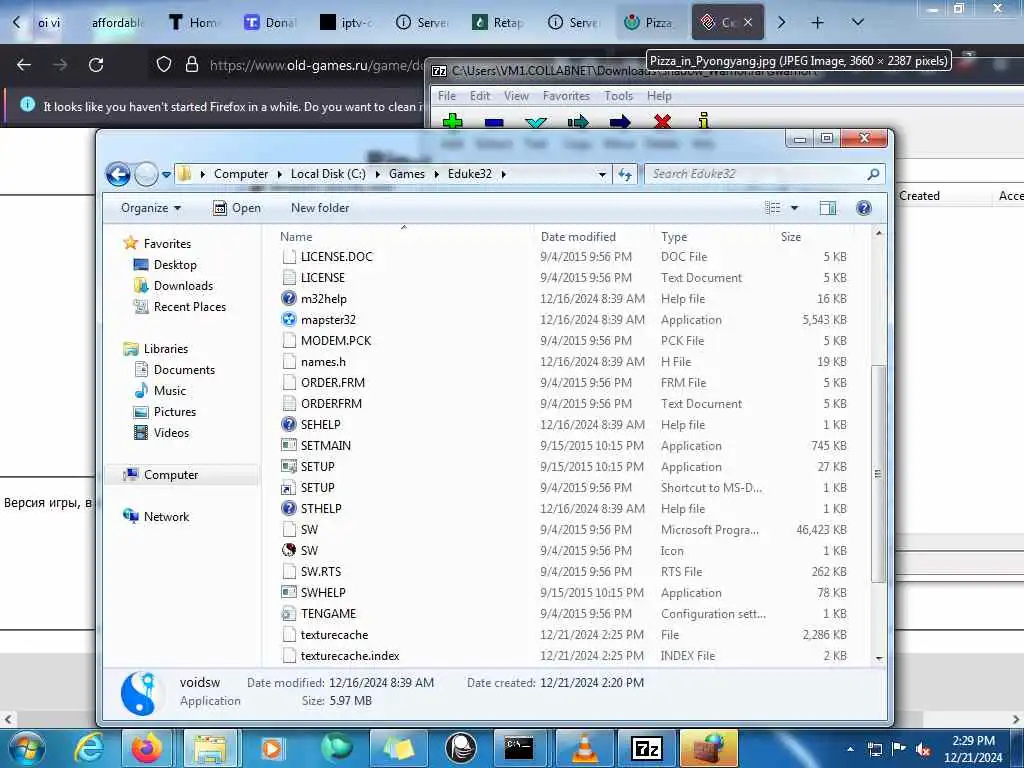The image size is (1024, 768).
Task: Open Downloads in navigation pane
Action: [x=184, y=285]
